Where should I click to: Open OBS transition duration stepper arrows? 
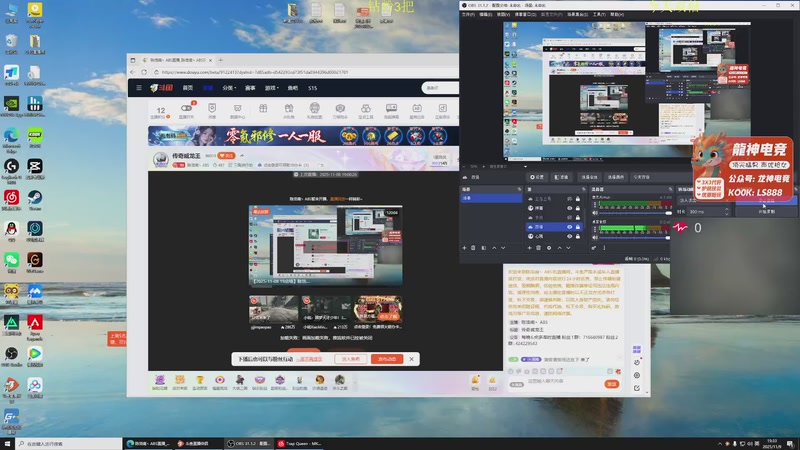(727, 212)
